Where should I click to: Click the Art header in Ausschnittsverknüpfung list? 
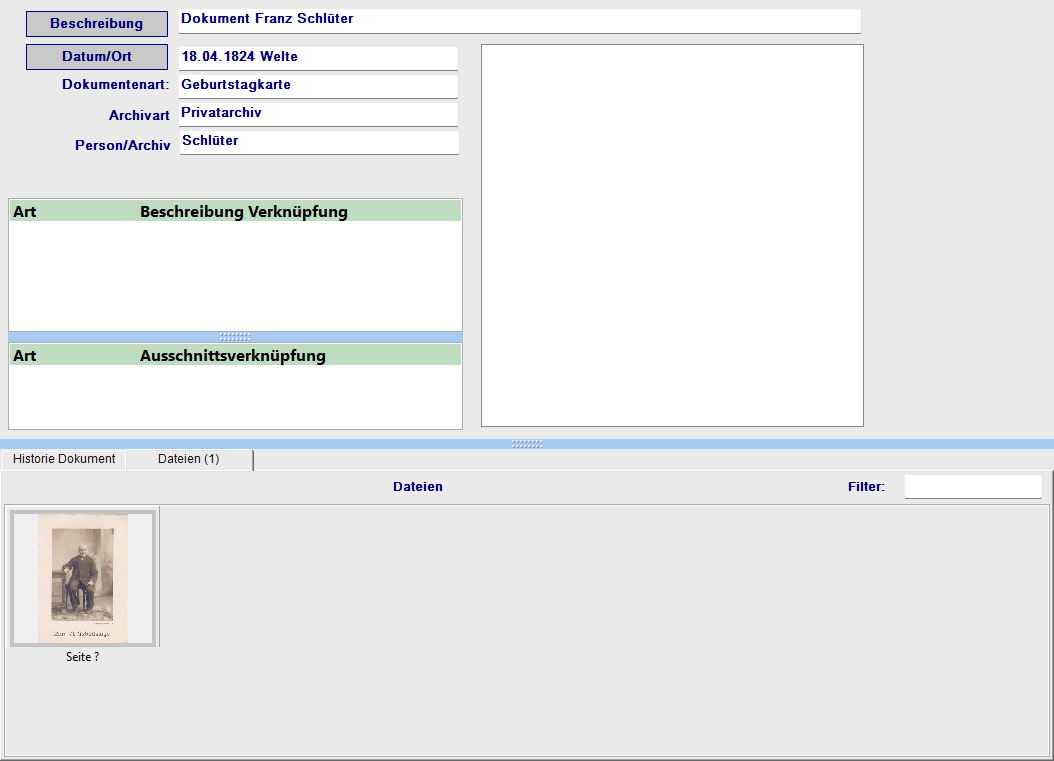[25, 356]
